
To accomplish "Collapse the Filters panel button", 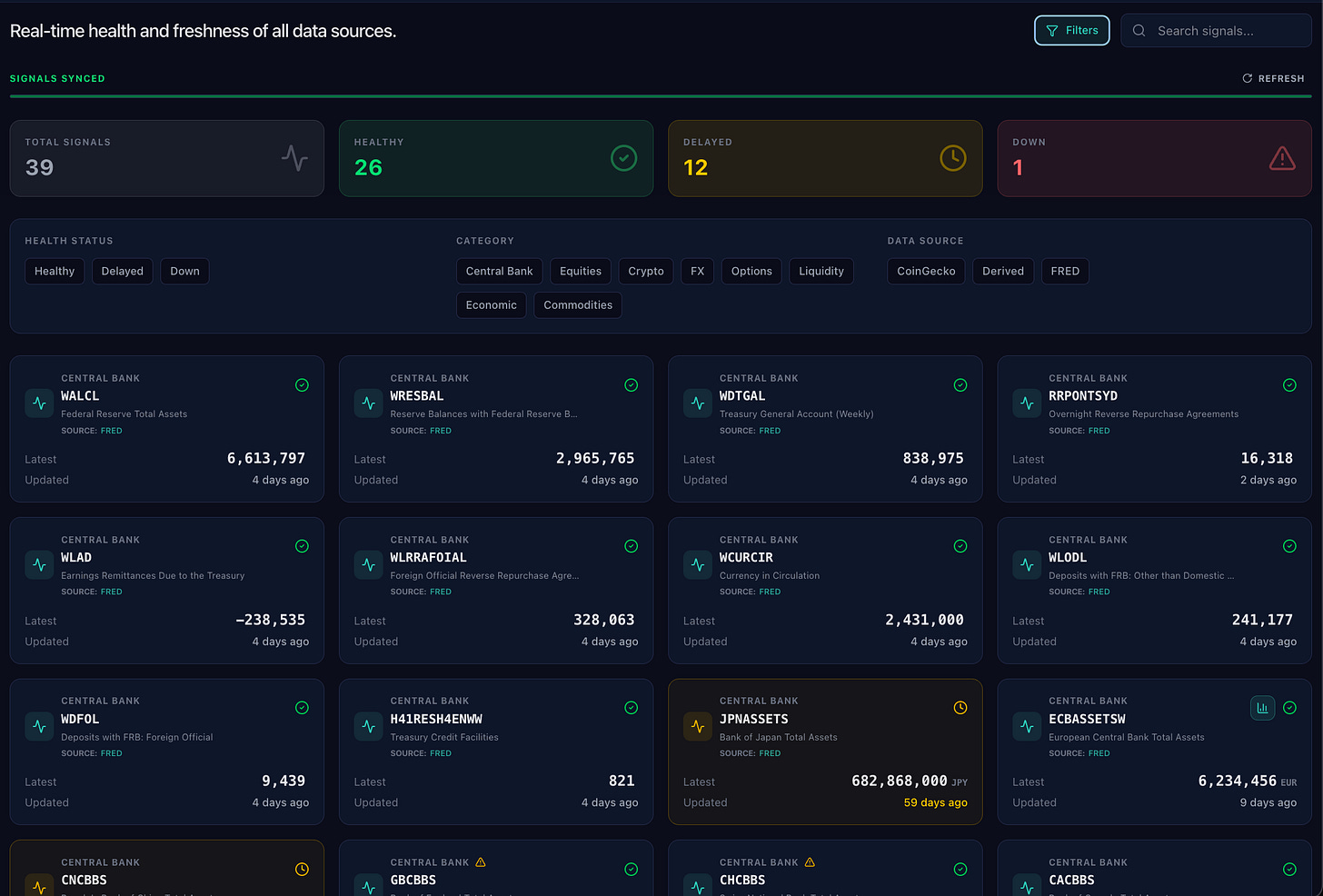I will coord(1072,30).
